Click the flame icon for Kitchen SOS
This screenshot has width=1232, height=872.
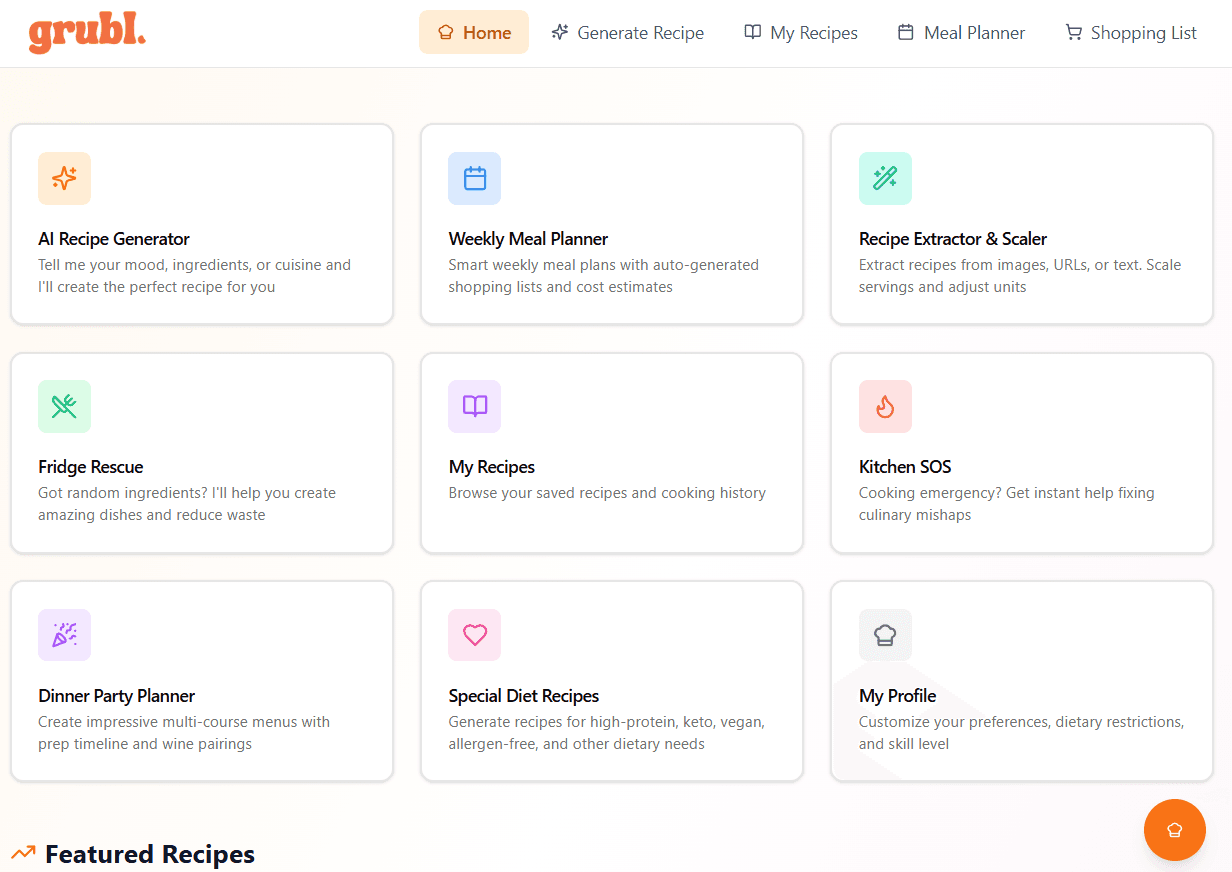click(x=885, y=406)
